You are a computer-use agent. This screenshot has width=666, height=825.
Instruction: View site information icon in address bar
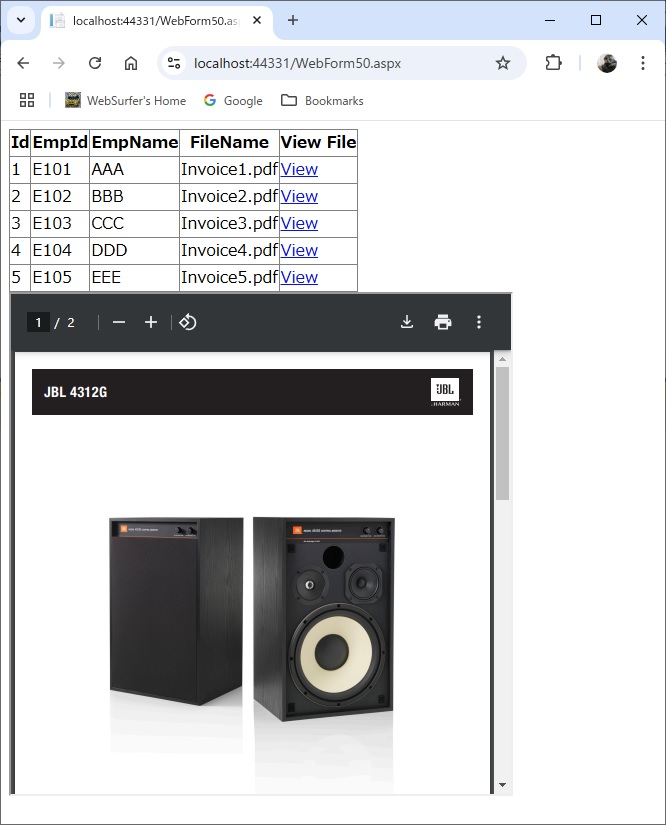click(x=174, y=63)
